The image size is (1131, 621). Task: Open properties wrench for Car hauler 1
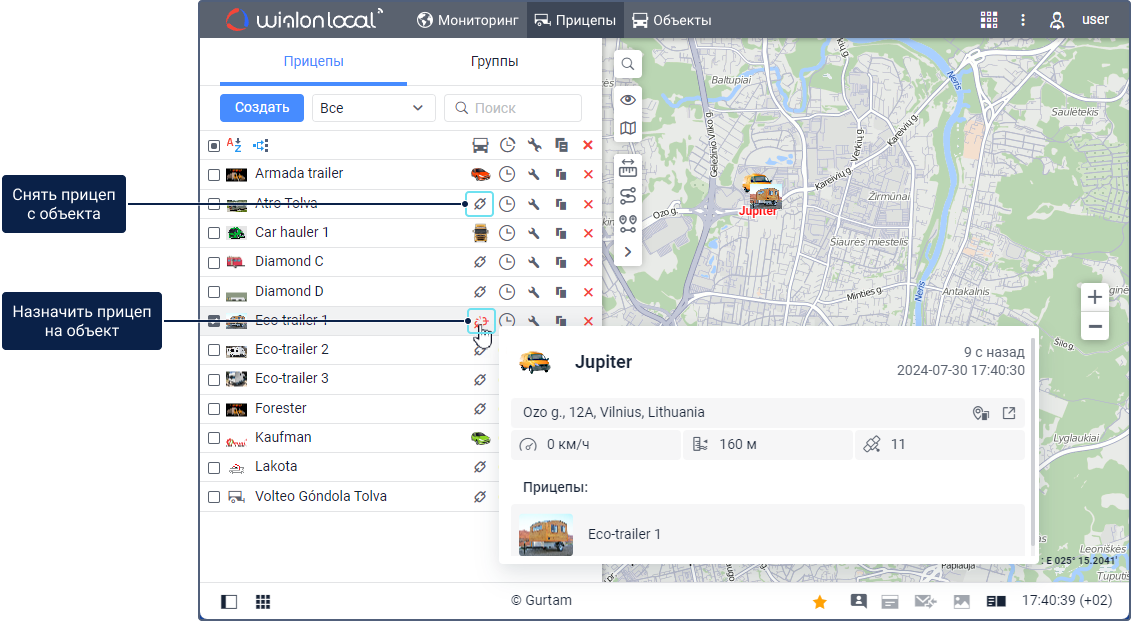click(x=534, y=233)
